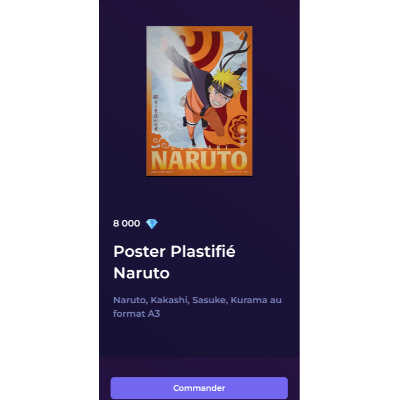Click the blue diamond gem icon
The image size is (400, 400).
pyautogui.click(x=152, y=224)
